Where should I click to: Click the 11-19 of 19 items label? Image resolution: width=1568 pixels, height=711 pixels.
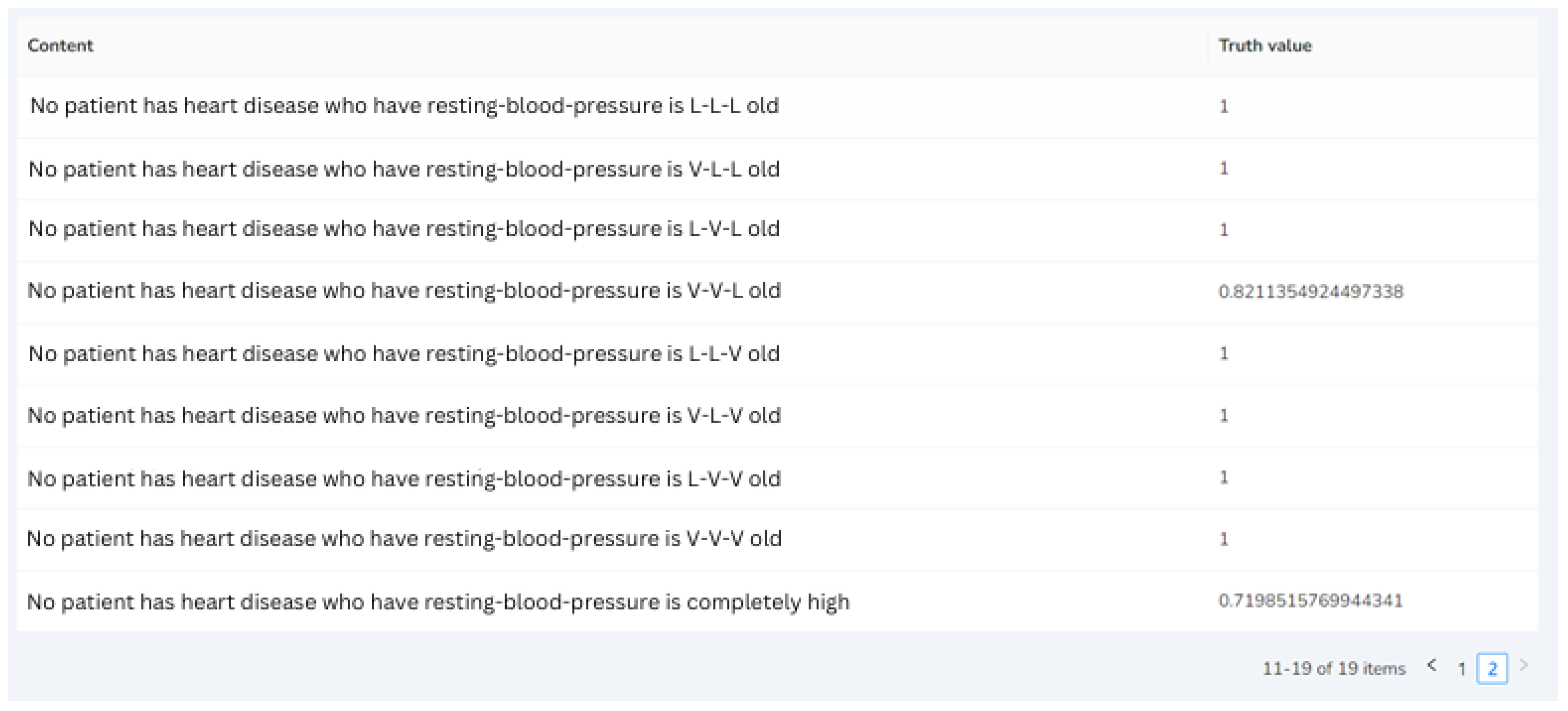coord(1334,669)
